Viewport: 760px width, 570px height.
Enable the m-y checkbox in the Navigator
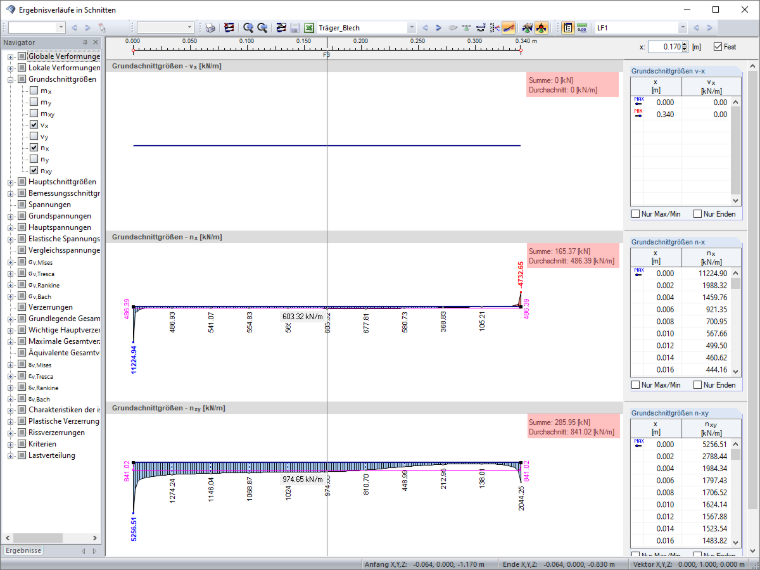[x=34, y=102]
